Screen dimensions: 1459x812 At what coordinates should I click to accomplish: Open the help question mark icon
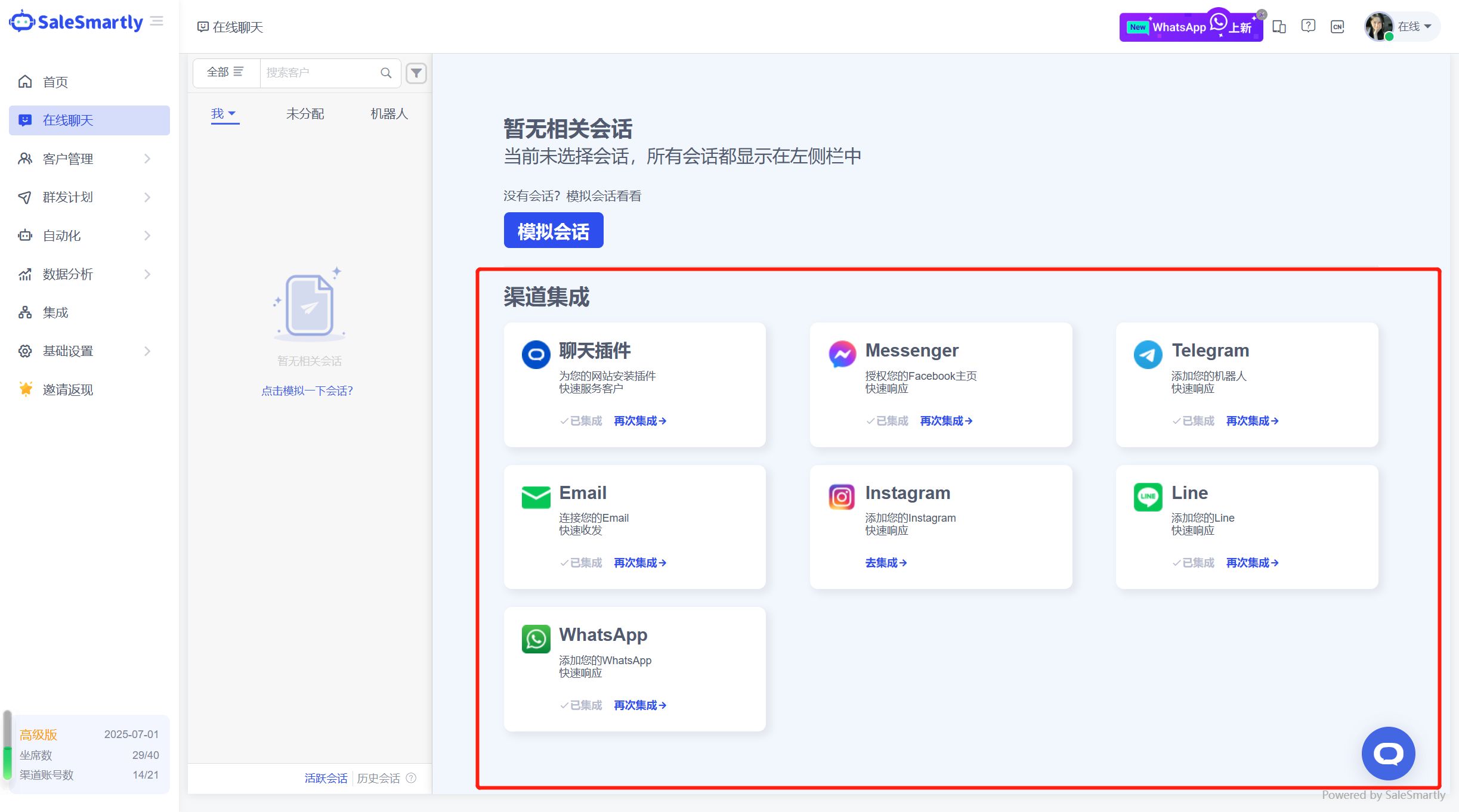[x=1308, y=26]
